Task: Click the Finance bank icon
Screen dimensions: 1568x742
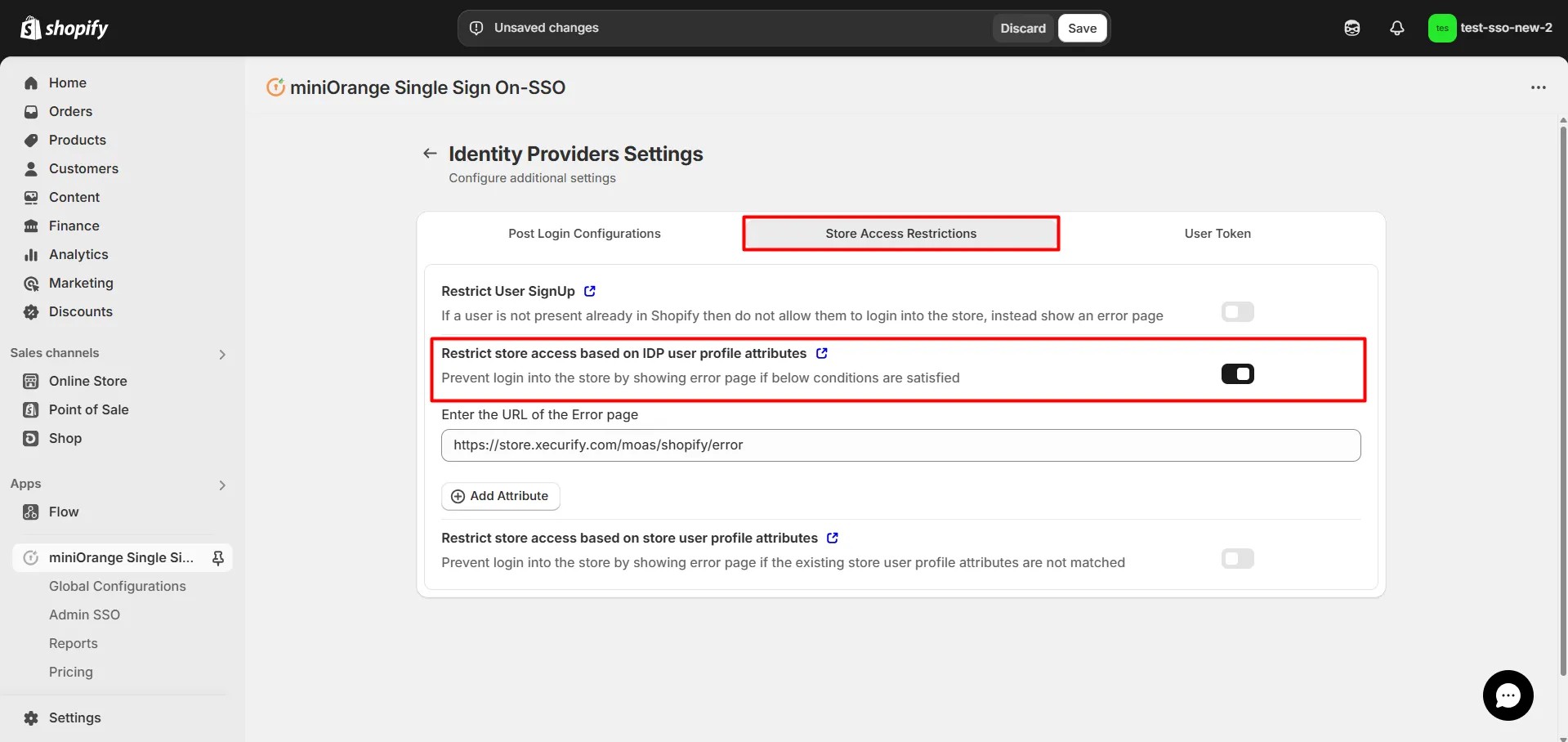Action: tap(31, 226)
